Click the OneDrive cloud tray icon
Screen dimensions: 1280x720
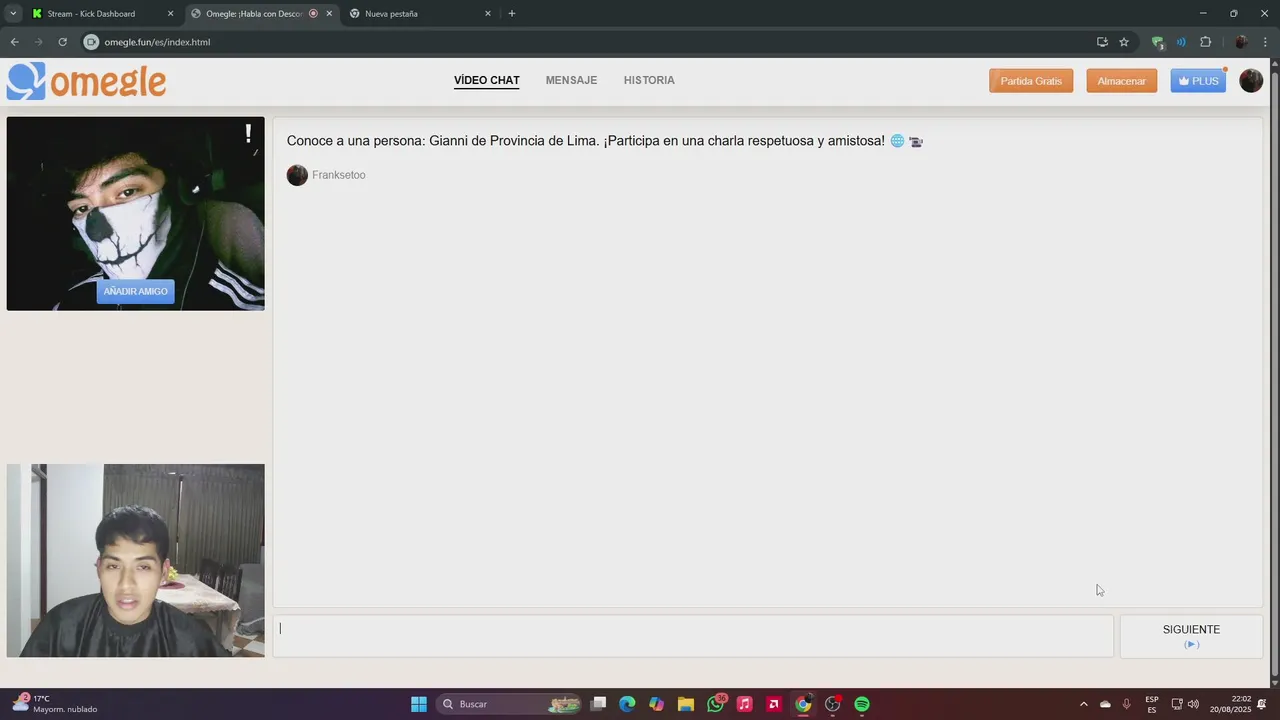[x=1105, y=704]
